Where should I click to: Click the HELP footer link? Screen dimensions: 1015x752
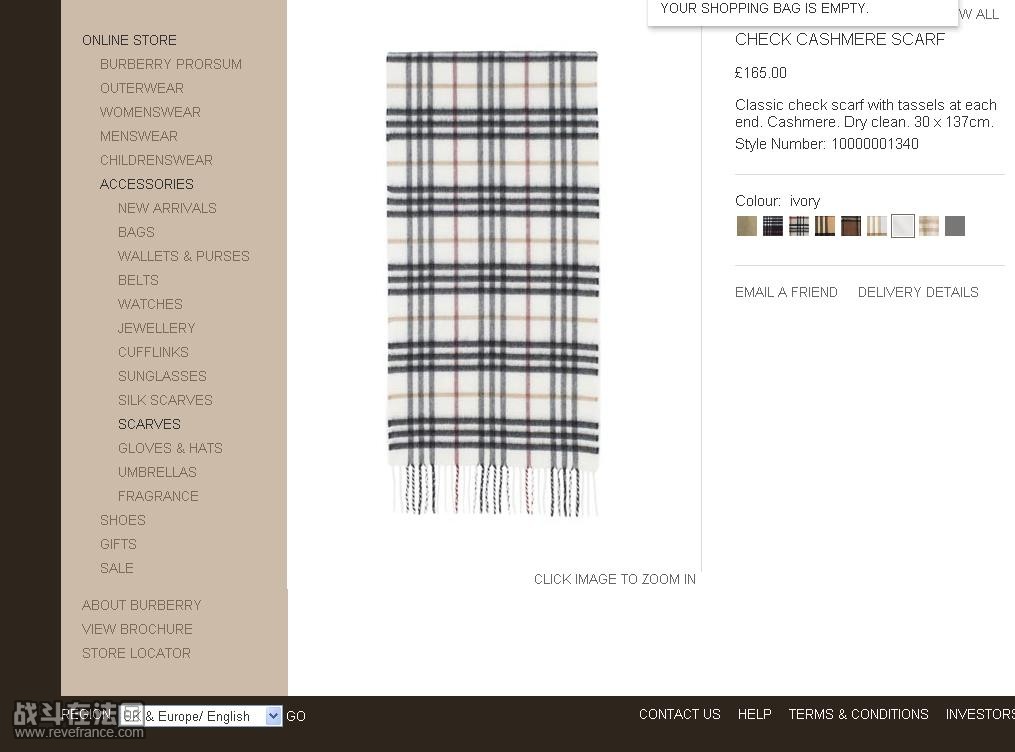(x=755, y=714)
